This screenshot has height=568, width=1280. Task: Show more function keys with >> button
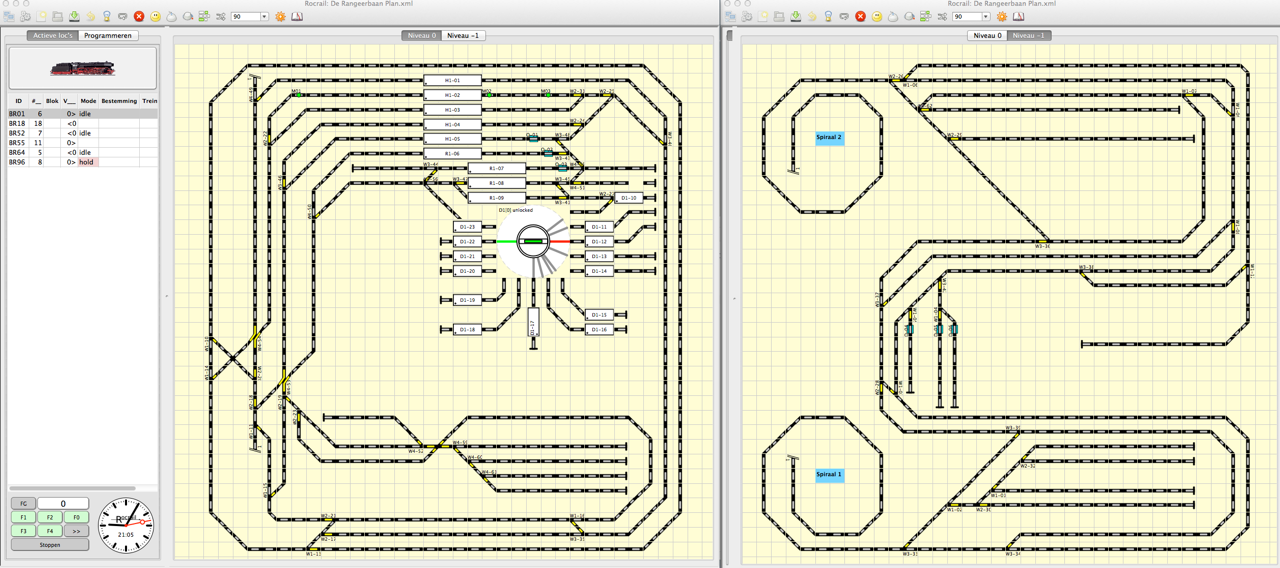tap(76, 531)
